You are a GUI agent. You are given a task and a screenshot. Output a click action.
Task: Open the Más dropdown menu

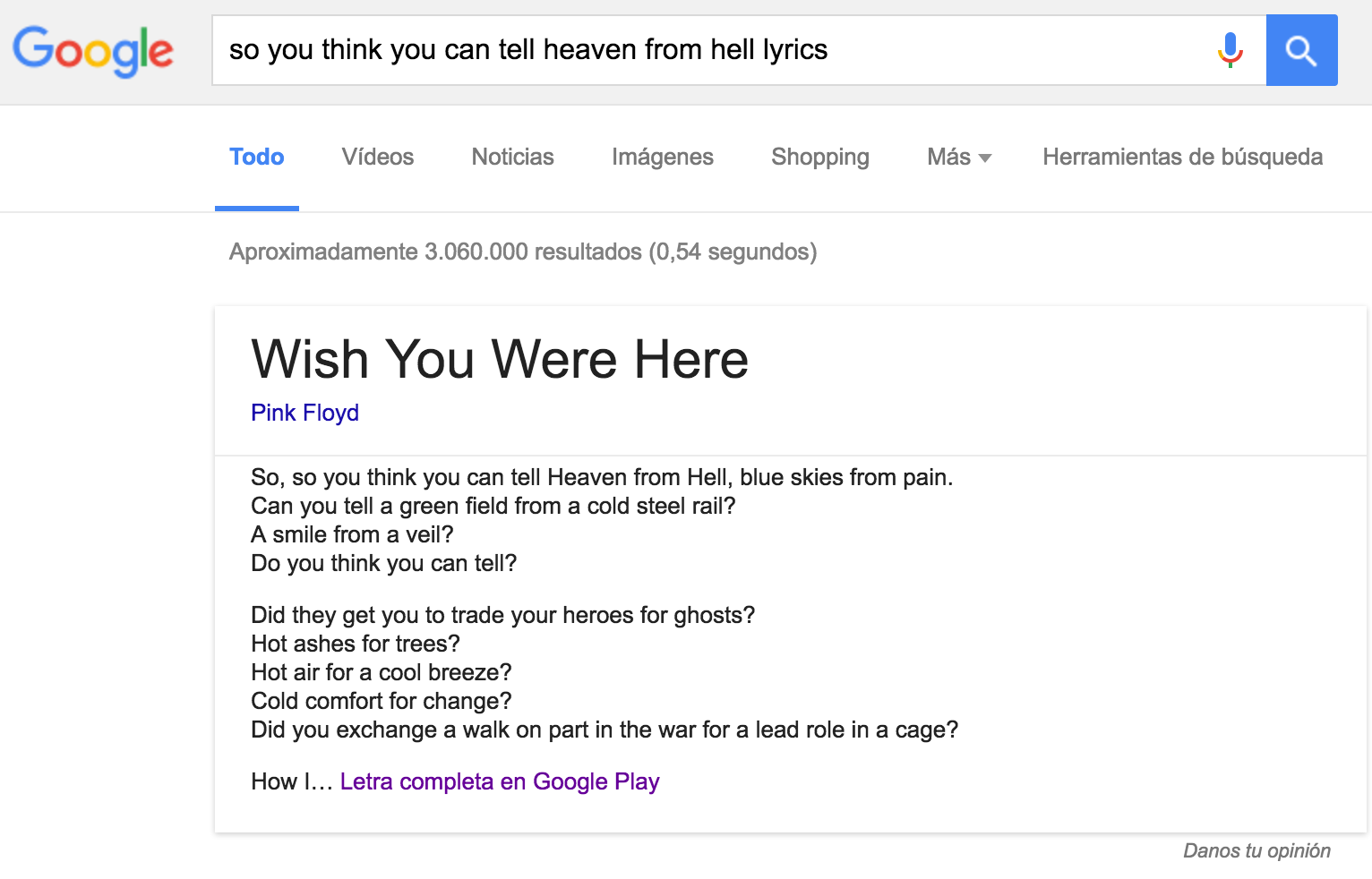(948, 158)
